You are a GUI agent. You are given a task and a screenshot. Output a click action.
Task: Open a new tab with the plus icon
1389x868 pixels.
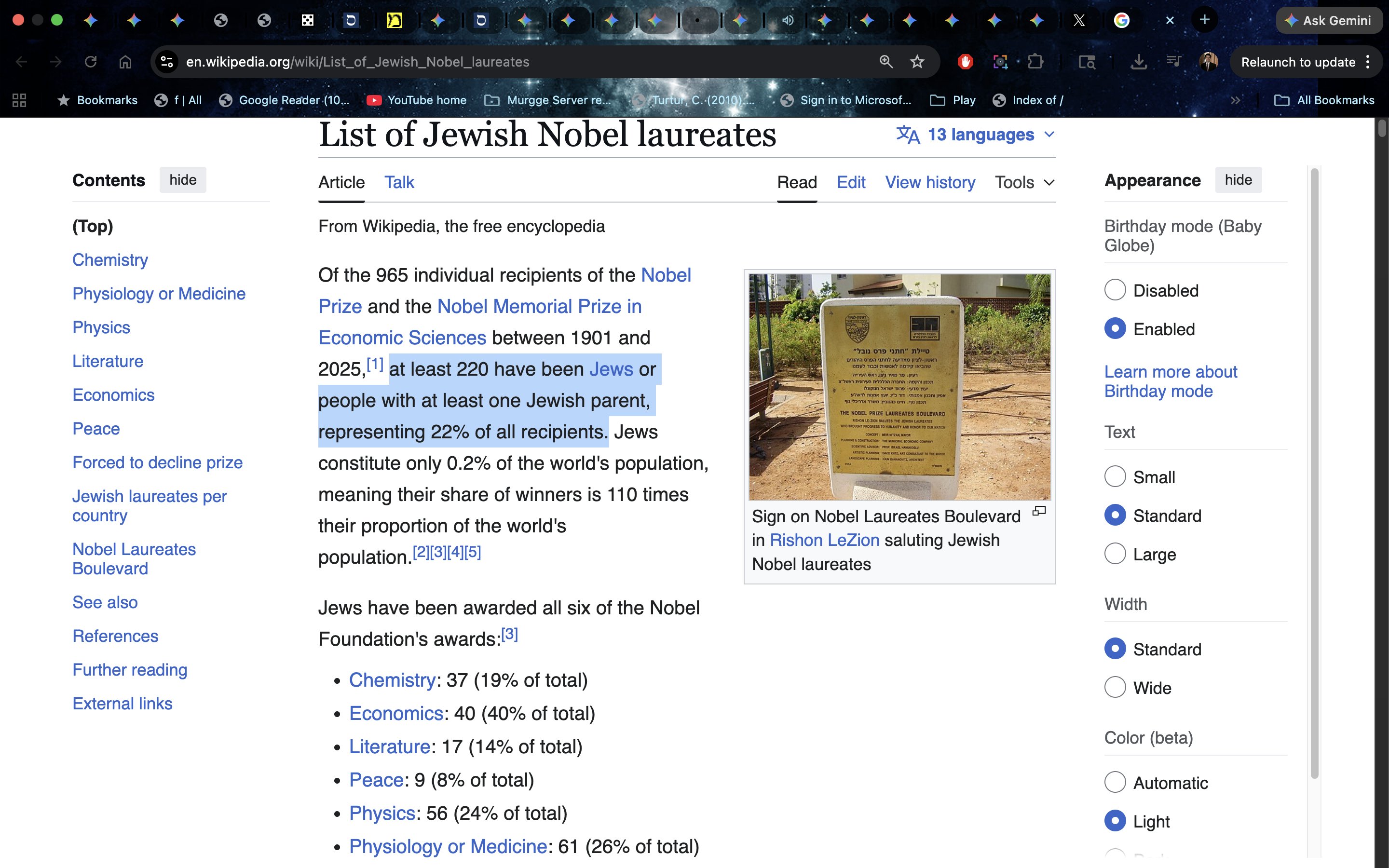coord(1204,20)
